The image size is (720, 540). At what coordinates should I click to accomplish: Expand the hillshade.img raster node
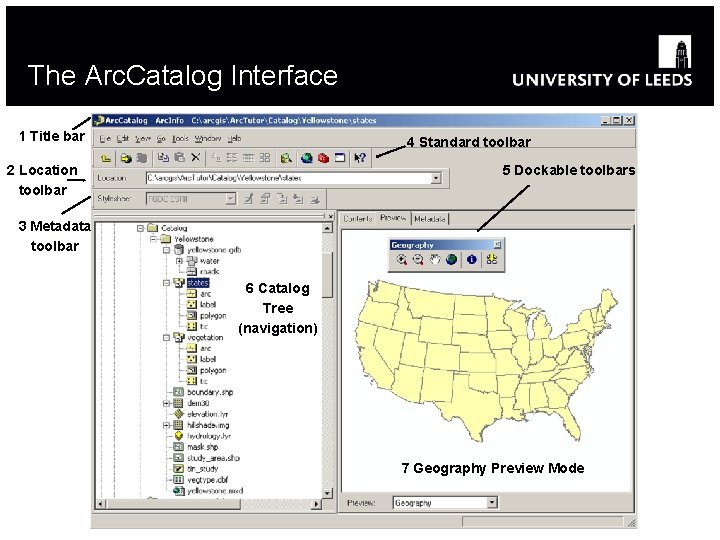point(166,425)
